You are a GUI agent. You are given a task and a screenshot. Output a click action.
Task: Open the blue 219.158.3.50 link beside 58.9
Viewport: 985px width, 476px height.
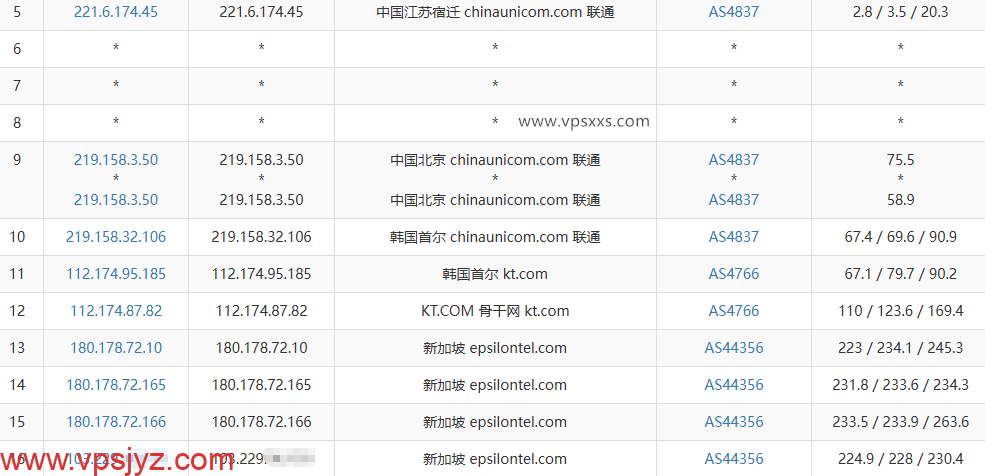click(116, 200)
